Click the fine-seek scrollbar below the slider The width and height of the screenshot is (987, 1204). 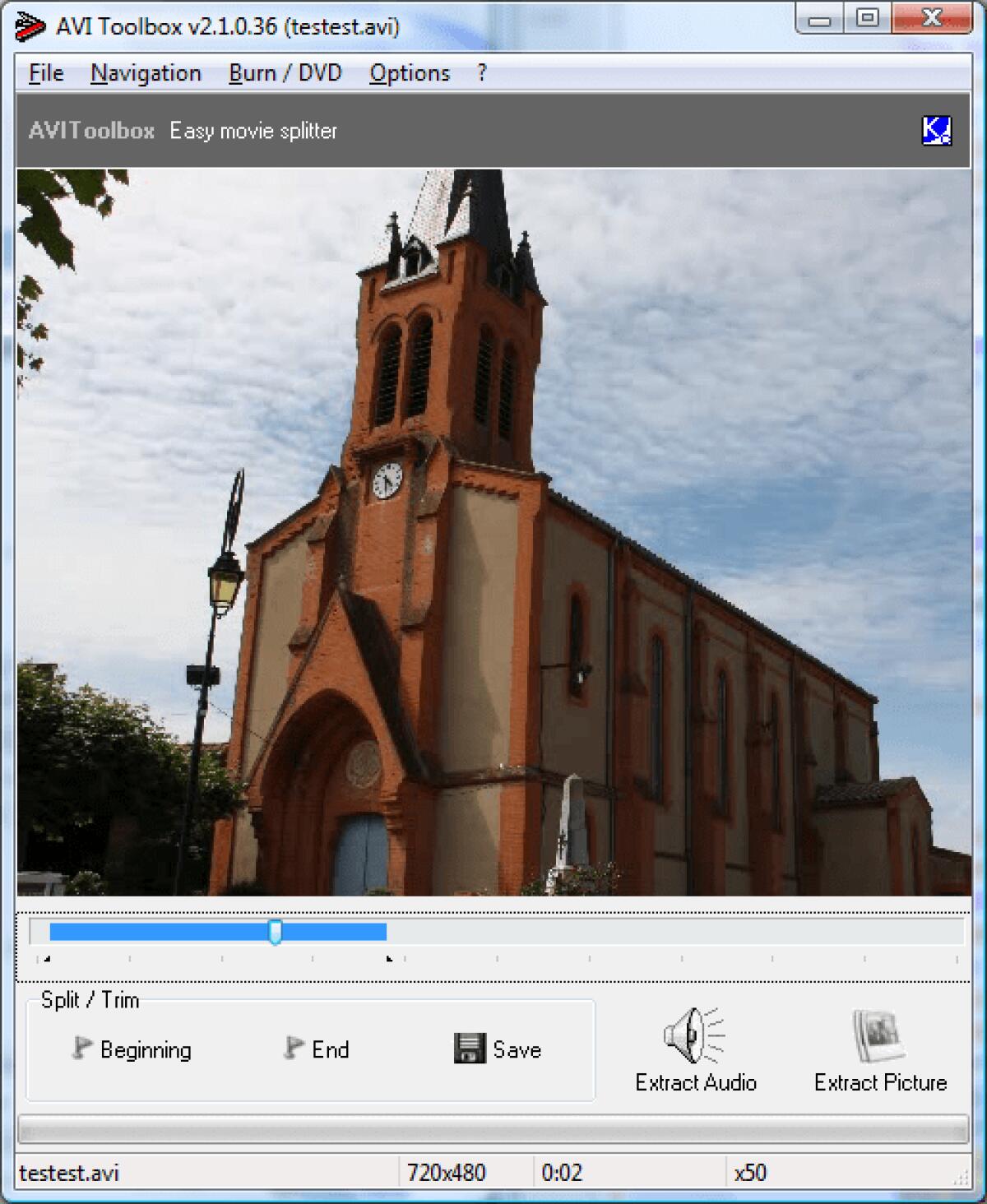(x=493, y=960)
